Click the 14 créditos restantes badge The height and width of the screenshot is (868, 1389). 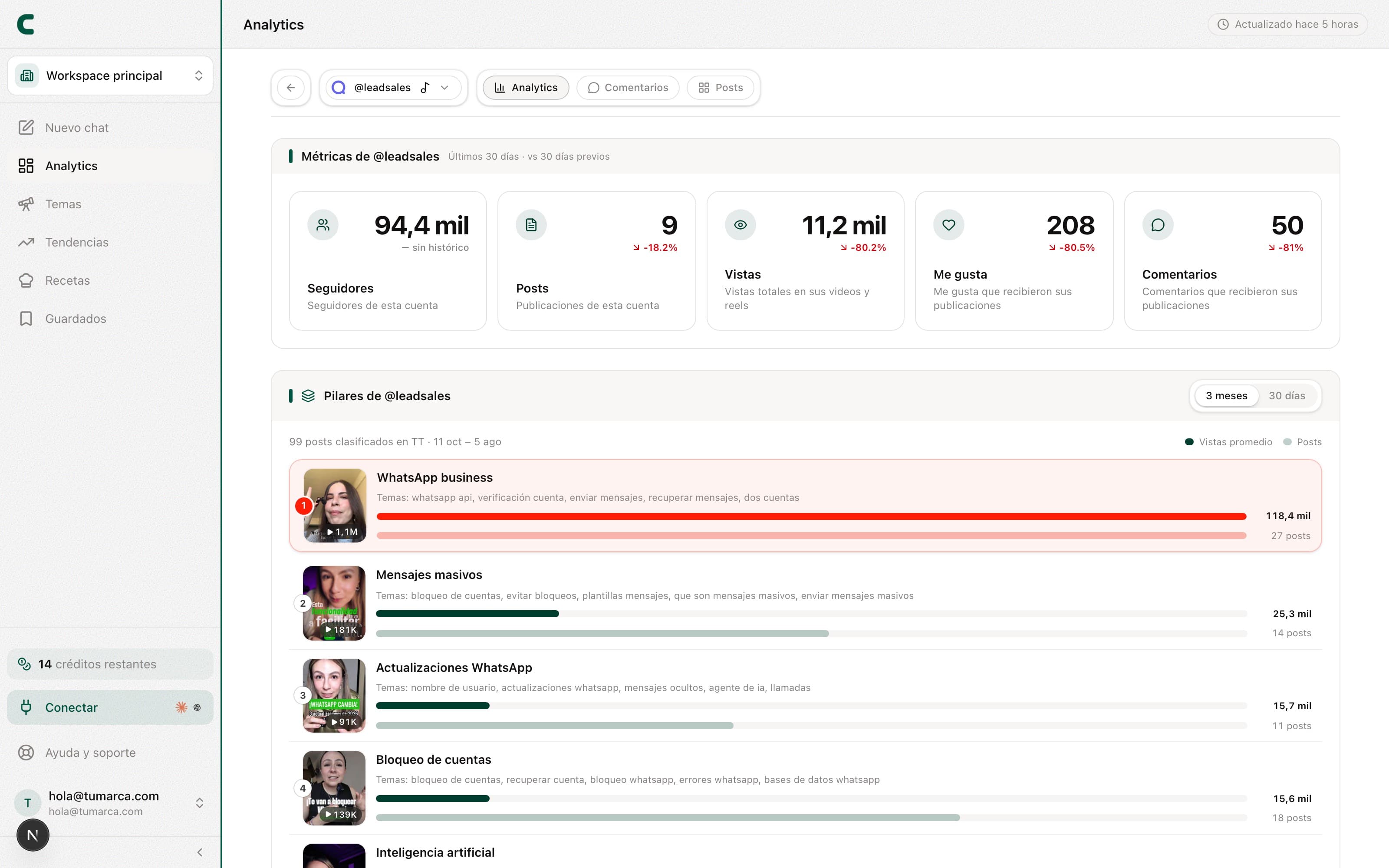click(x=110, y=664)
